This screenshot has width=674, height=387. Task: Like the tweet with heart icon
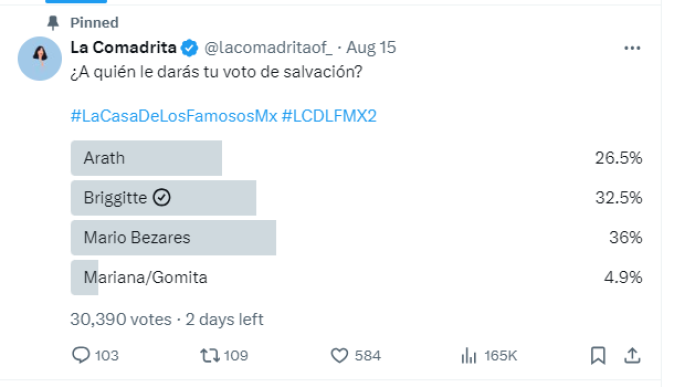point(339,356)
